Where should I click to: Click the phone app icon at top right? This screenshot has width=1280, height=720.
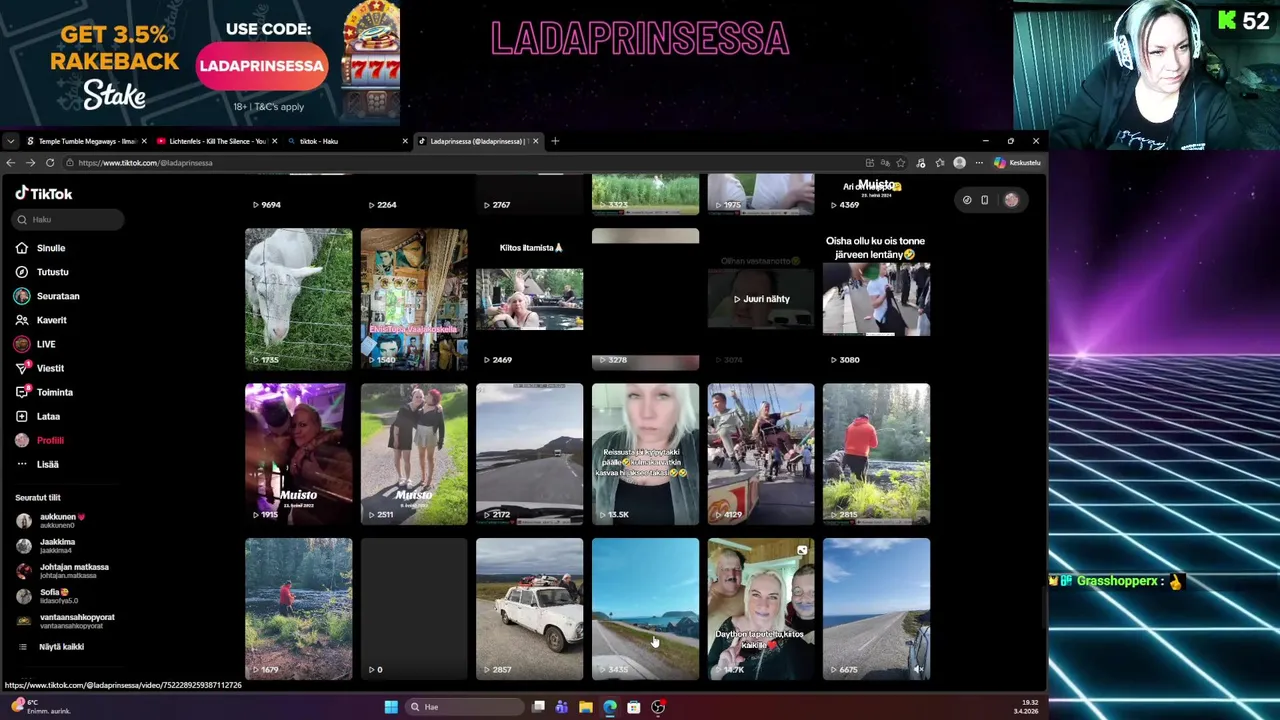tap(984, 200)
